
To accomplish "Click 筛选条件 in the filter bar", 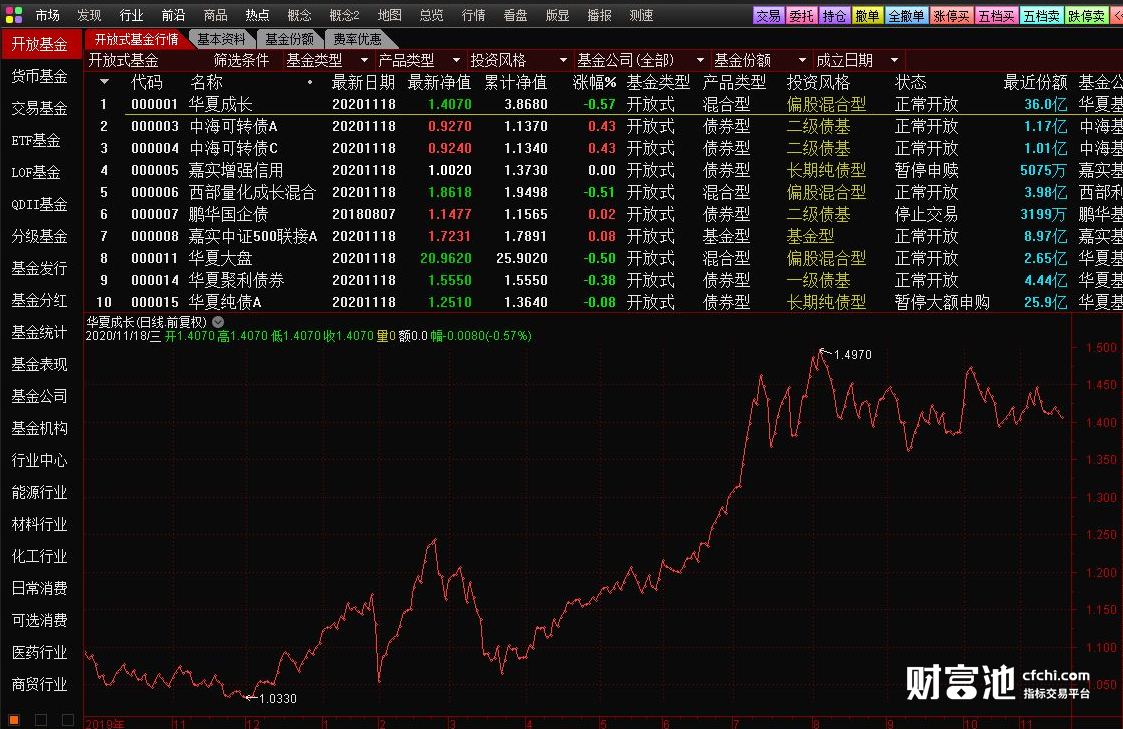I will [241, 60].
